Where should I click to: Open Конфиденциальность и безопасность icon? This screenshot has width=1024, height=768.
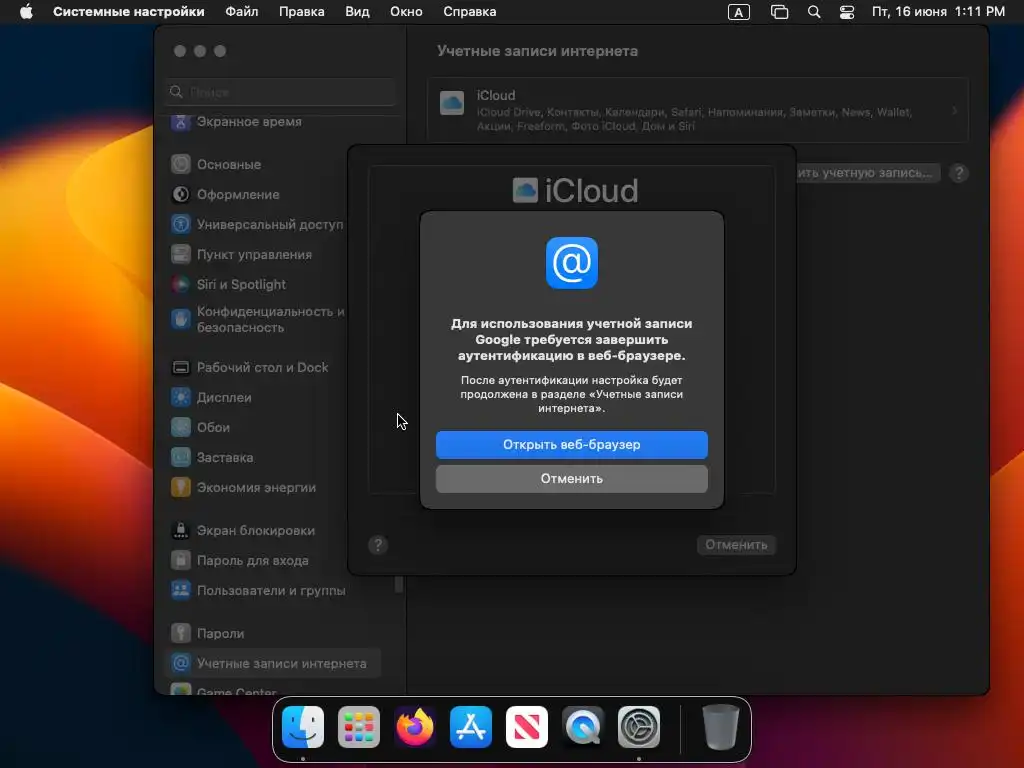181,319
